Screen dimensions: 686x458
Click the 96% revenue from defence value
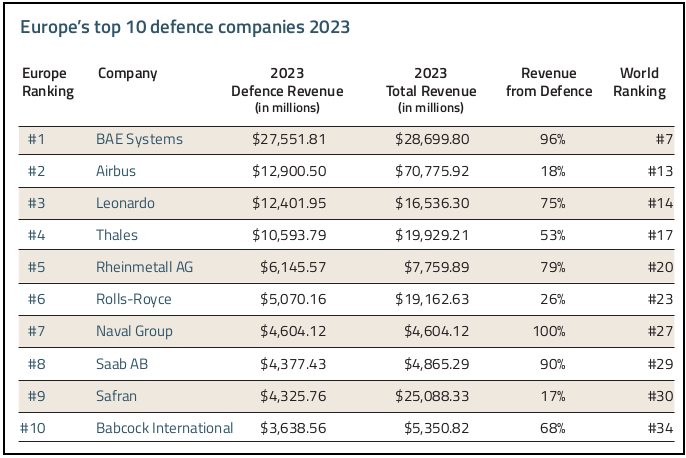tap(553, 140)
